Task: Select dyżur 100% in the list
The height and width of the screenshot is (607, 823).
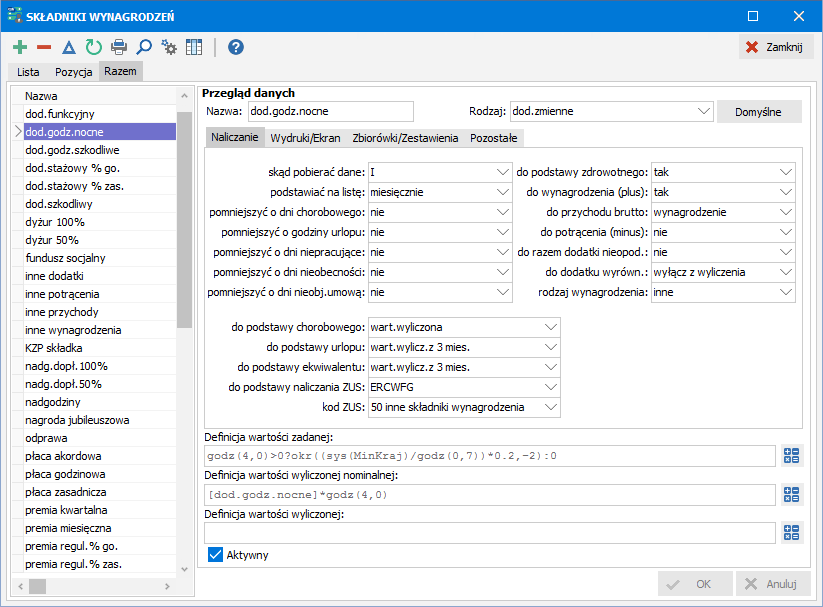Action: (x=100, y=222)
